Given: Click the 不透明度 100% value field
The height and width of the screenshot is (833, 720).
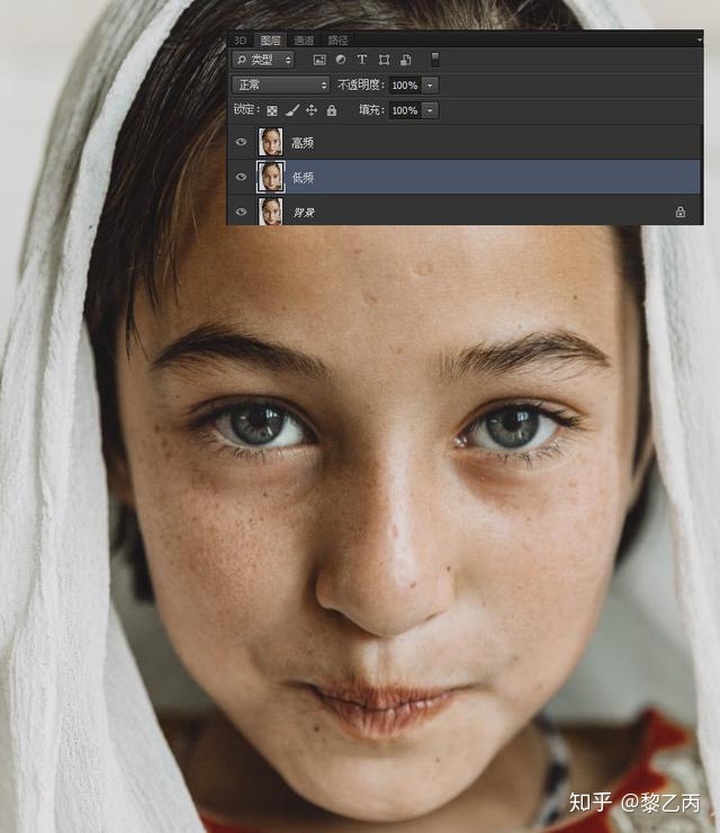Looking at the screenshot, I should (405, 85).
